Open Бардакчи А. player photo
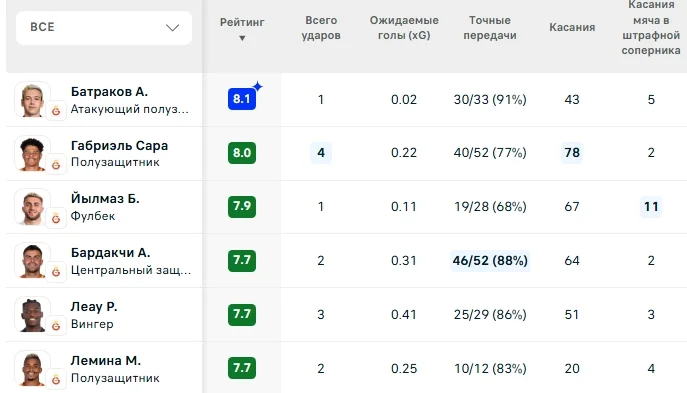Viewport: 687px width, 393px height. click(x=32, y=261)
